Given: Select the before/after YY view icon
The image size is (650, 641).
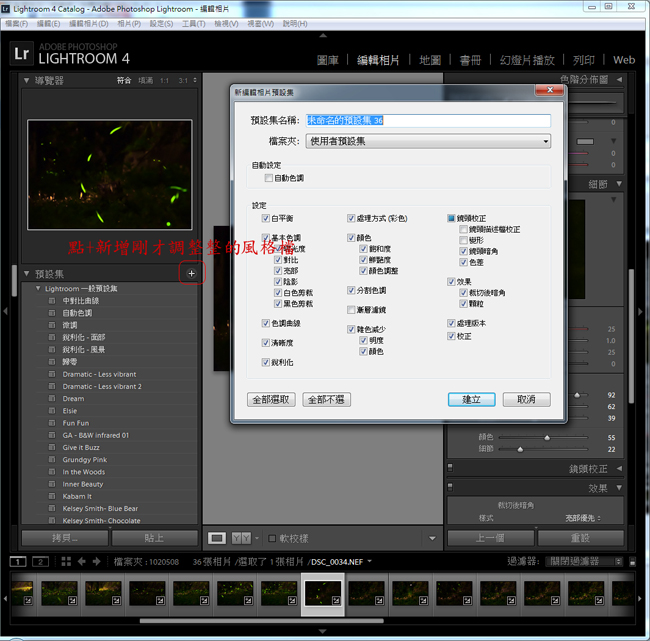Looking at the screenshot, I should click(241, 538).
